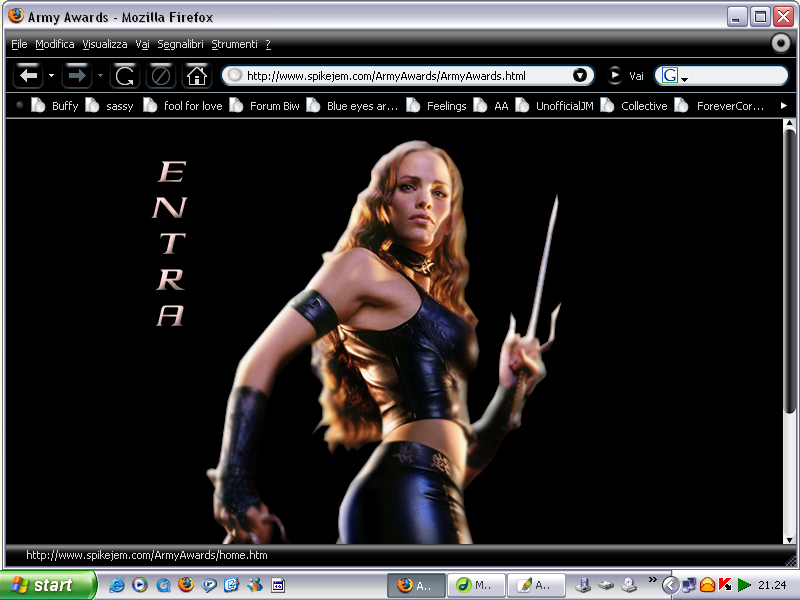The height and width of the screenshot is (600, 800).
Task: Click the orange envelope mail tray icon
Action: click(707, 585)
